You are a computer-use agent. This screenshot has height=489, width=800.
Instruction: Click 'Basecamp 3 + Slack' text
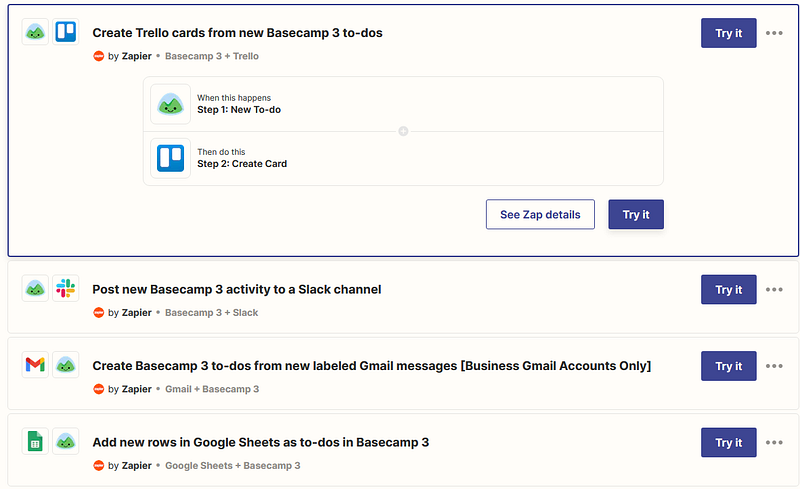[211, 312]
